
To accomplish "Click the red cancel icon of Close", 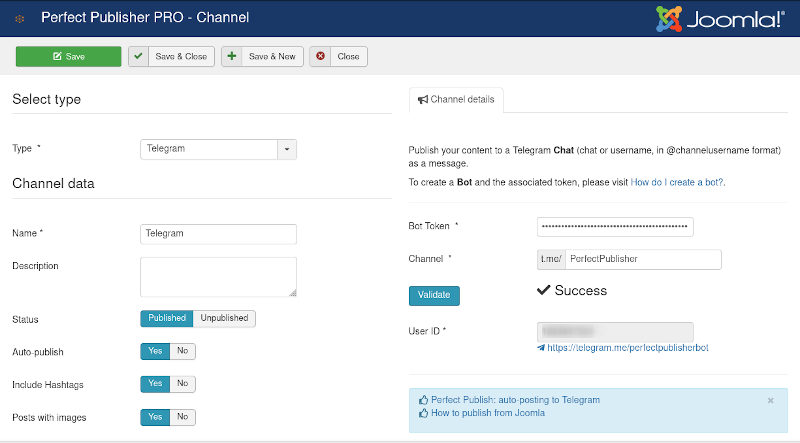I will [x=320, y=56].
